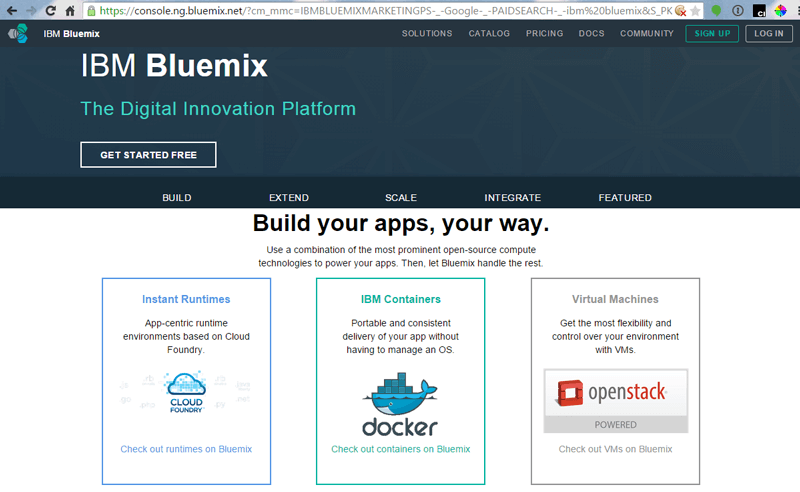Open the IBM Containers heading link

401,299
